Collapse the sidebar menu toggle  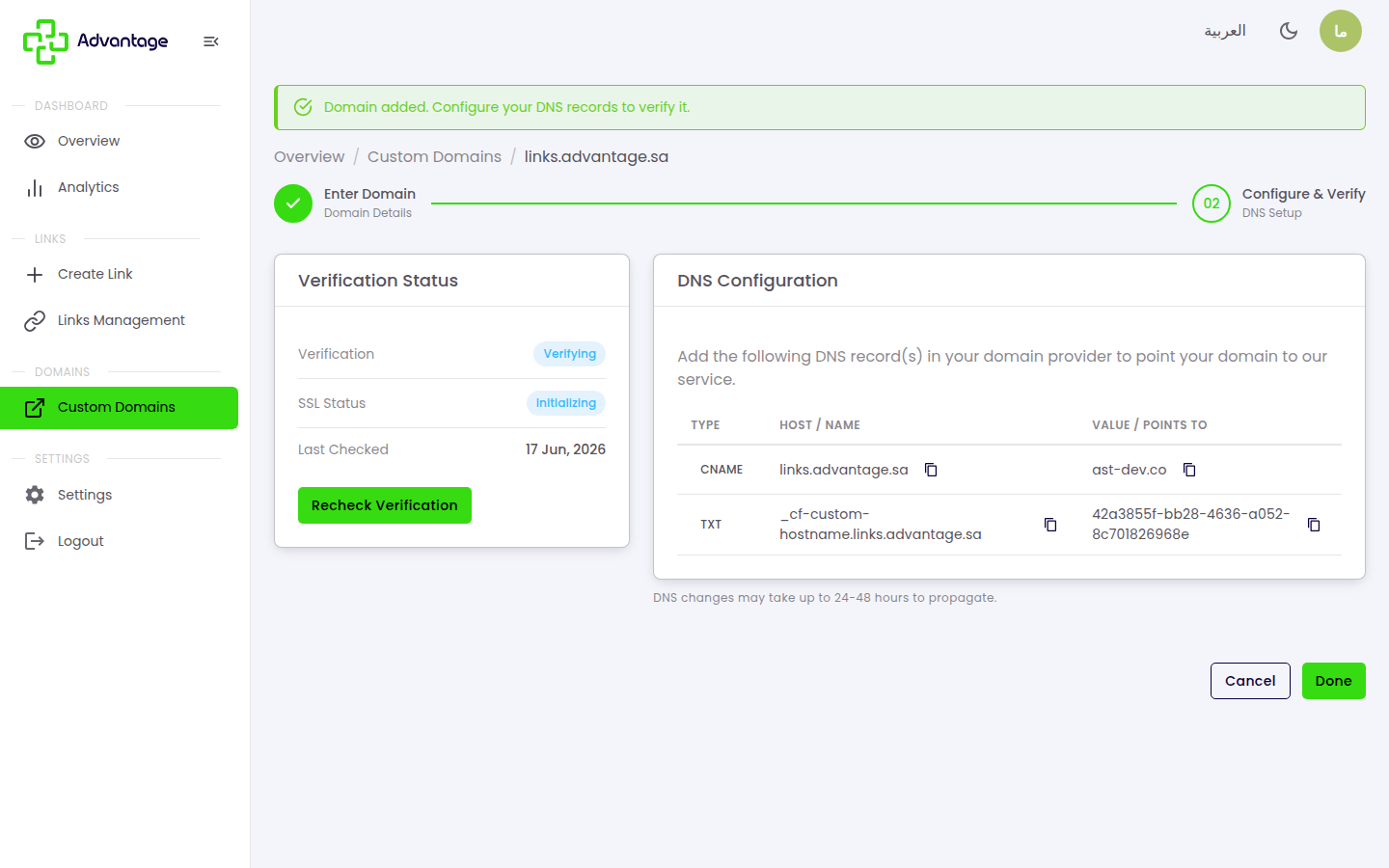coord(211,41)
